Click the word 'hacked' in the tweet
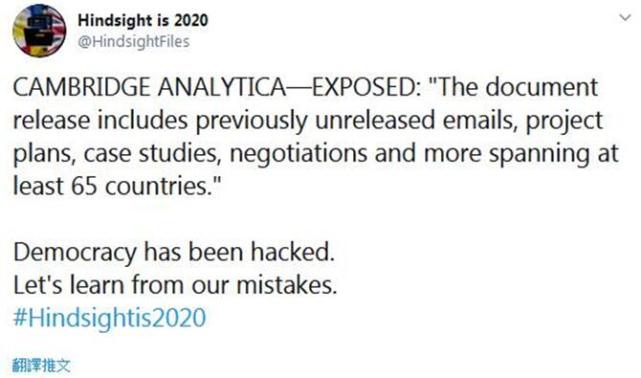Image resolution: width=641 pixels, height=378 pixels. pos(293,252)
